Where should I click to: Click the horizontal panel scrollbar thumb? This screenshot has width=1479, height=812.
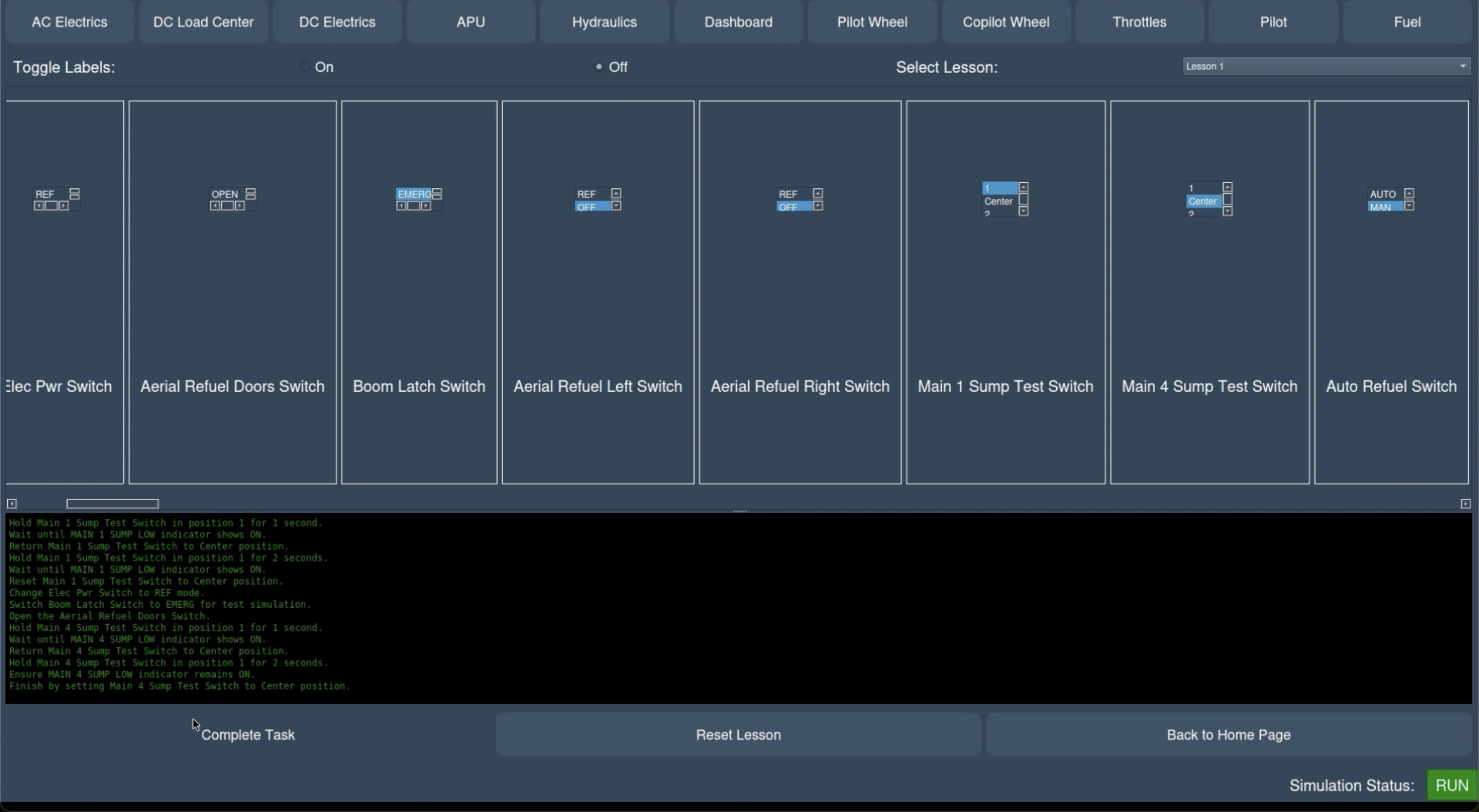(112, 504)
